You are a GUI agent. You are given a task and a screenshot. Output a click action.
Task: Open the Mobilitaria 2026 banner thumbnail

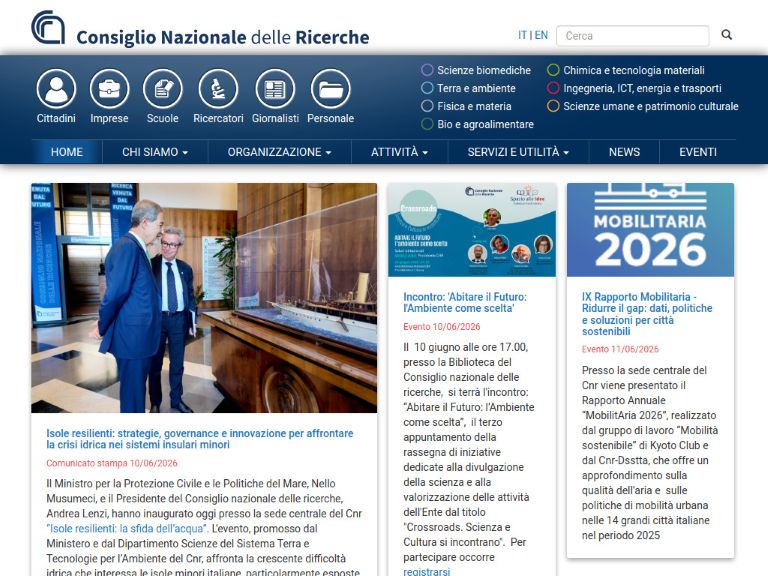pos(650,230)
